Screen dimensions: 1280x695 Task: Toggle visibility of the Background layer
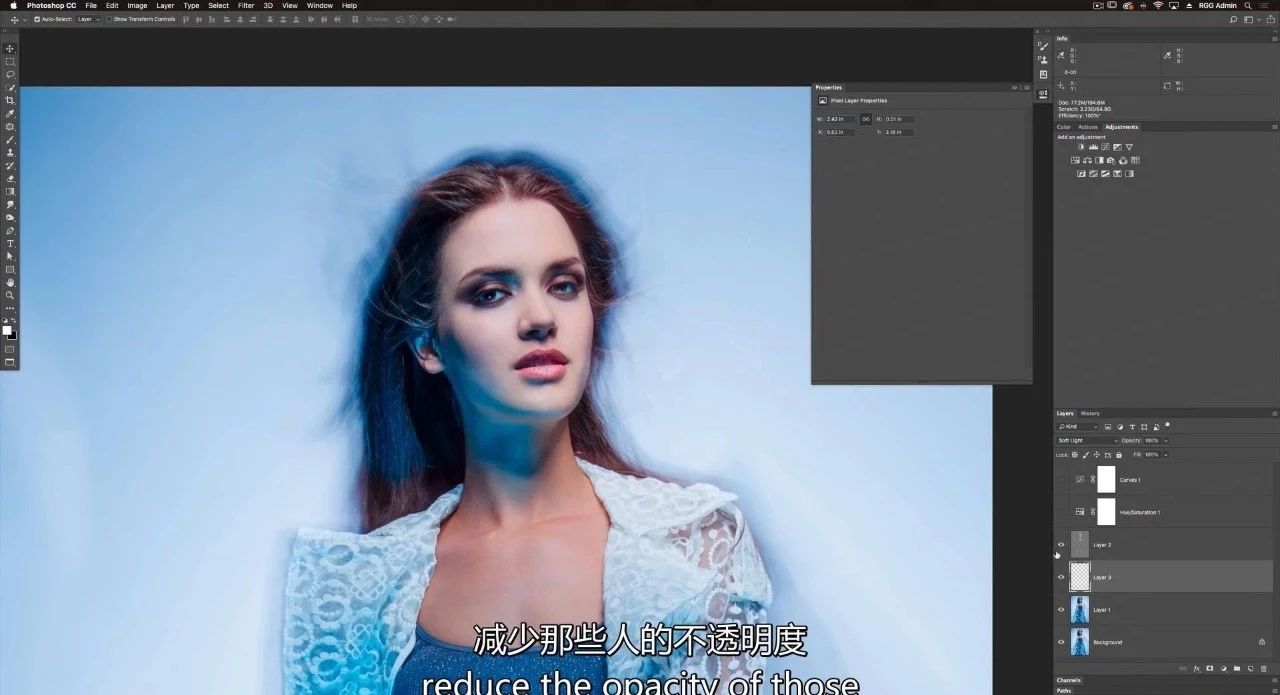pyautogui.click(x=1061, y=642)
